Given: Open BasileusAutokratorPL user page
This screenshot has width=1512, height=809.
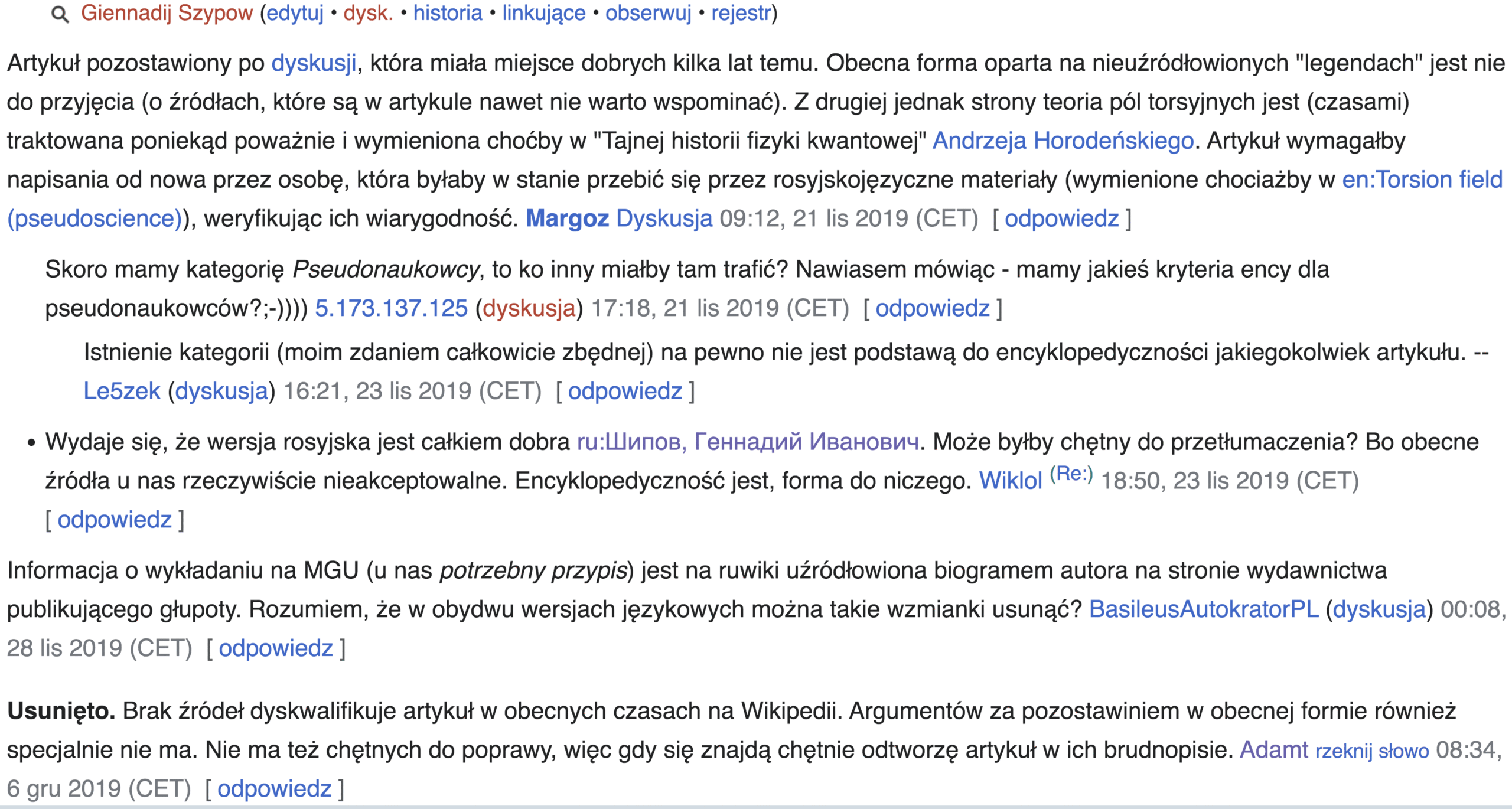Looking at the screenshot, I should [1203, 609].
